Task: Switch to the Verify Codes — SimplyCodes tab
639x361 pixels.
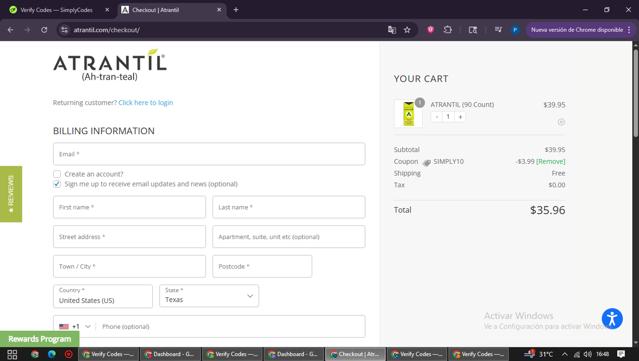Action: (56, 10)
